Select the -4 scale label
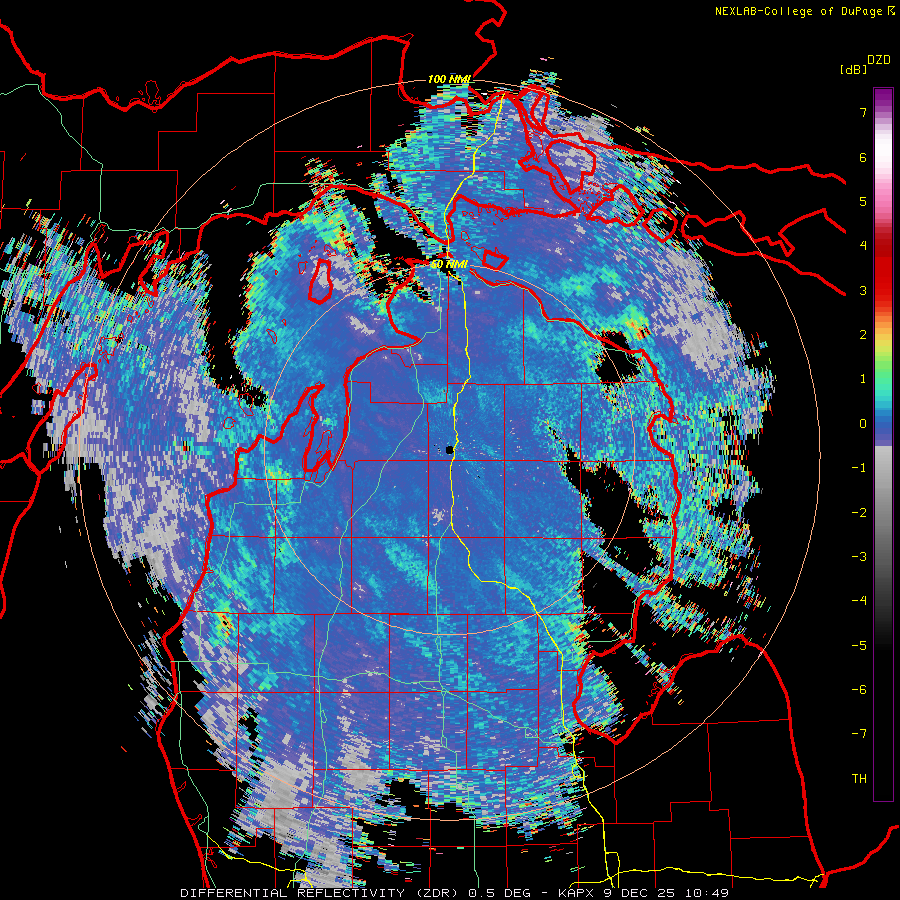This screenshot has height=900, width=900. [x=859, y=601]
